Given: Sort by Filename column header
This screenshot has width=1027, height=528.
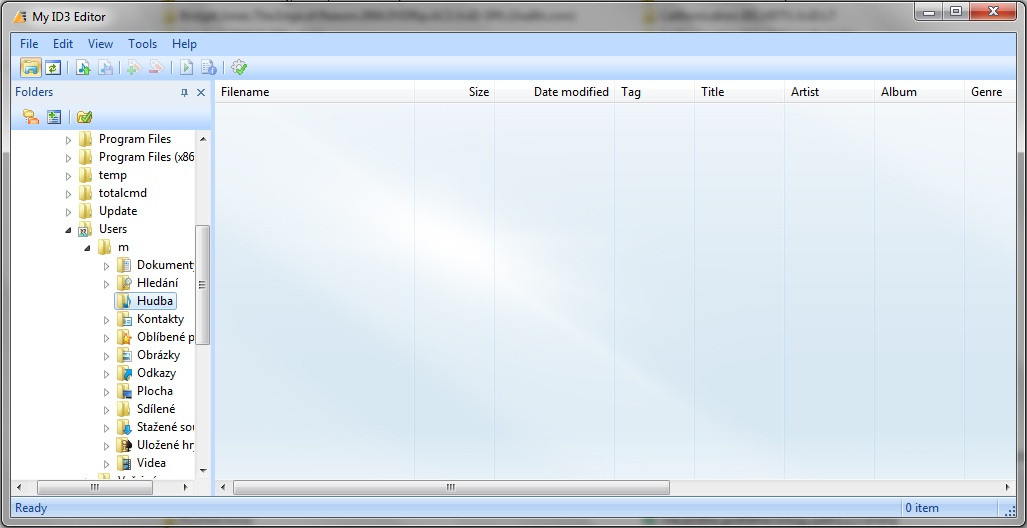Looking at the screenshot, I should (x=314, y=92).
